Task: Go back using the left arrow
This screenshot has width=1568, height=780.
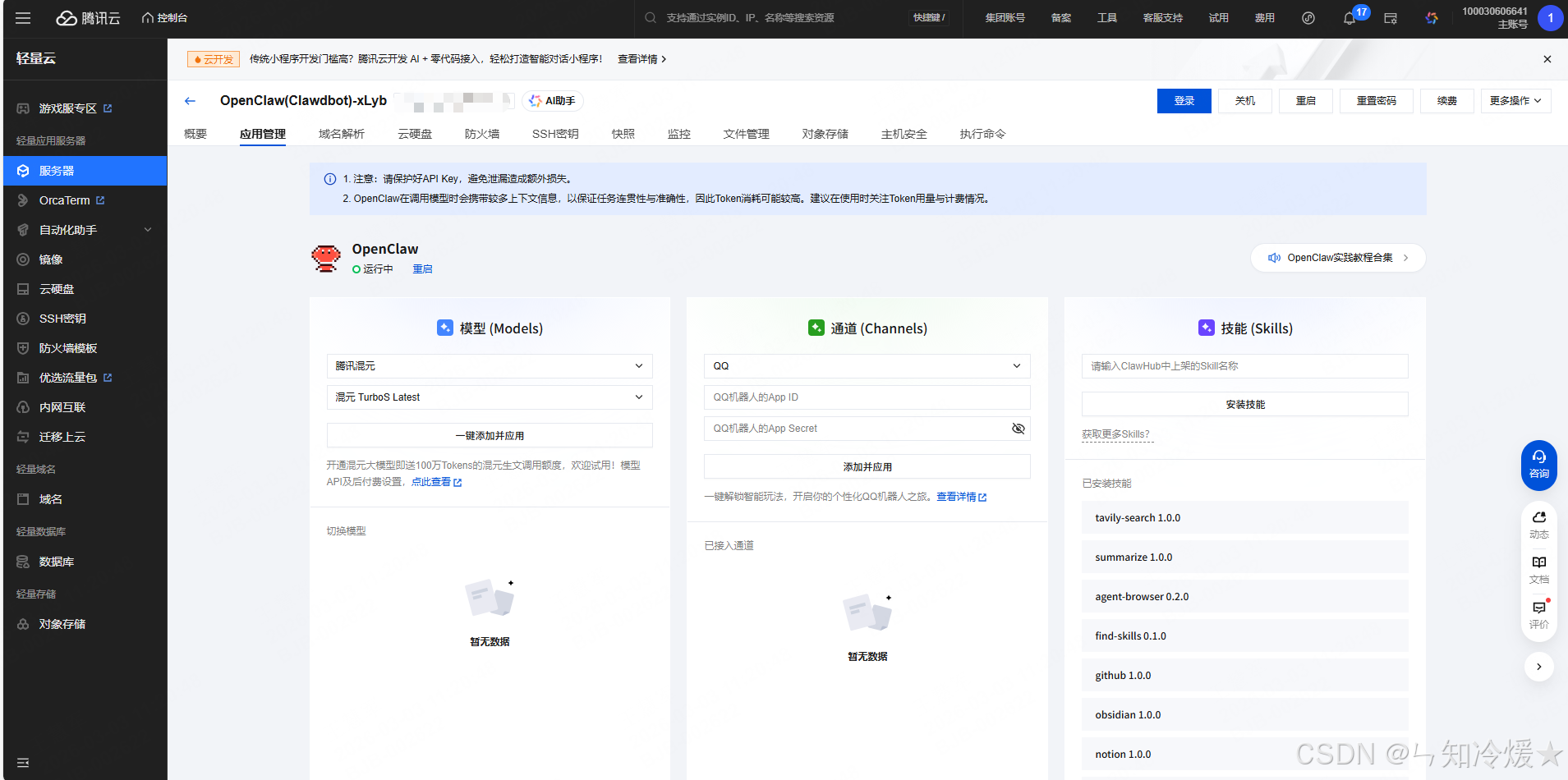Action: pos(191,101)
